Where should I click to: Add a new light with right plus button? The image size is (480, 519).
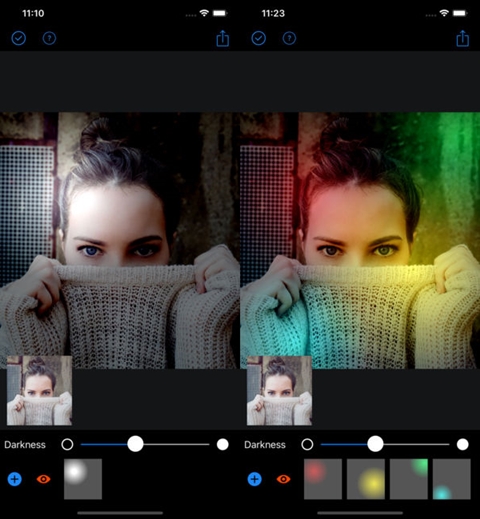point(255,479)
